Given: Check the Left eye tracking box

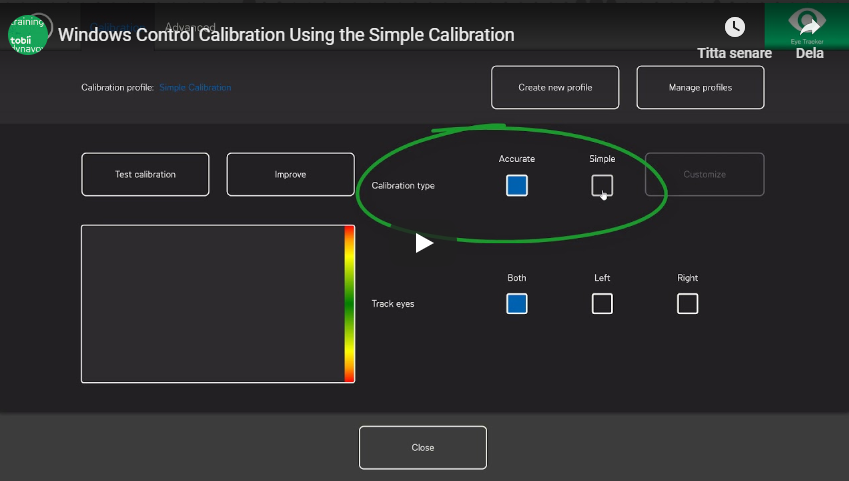Looking at the screenshot, I should (602, 304).
